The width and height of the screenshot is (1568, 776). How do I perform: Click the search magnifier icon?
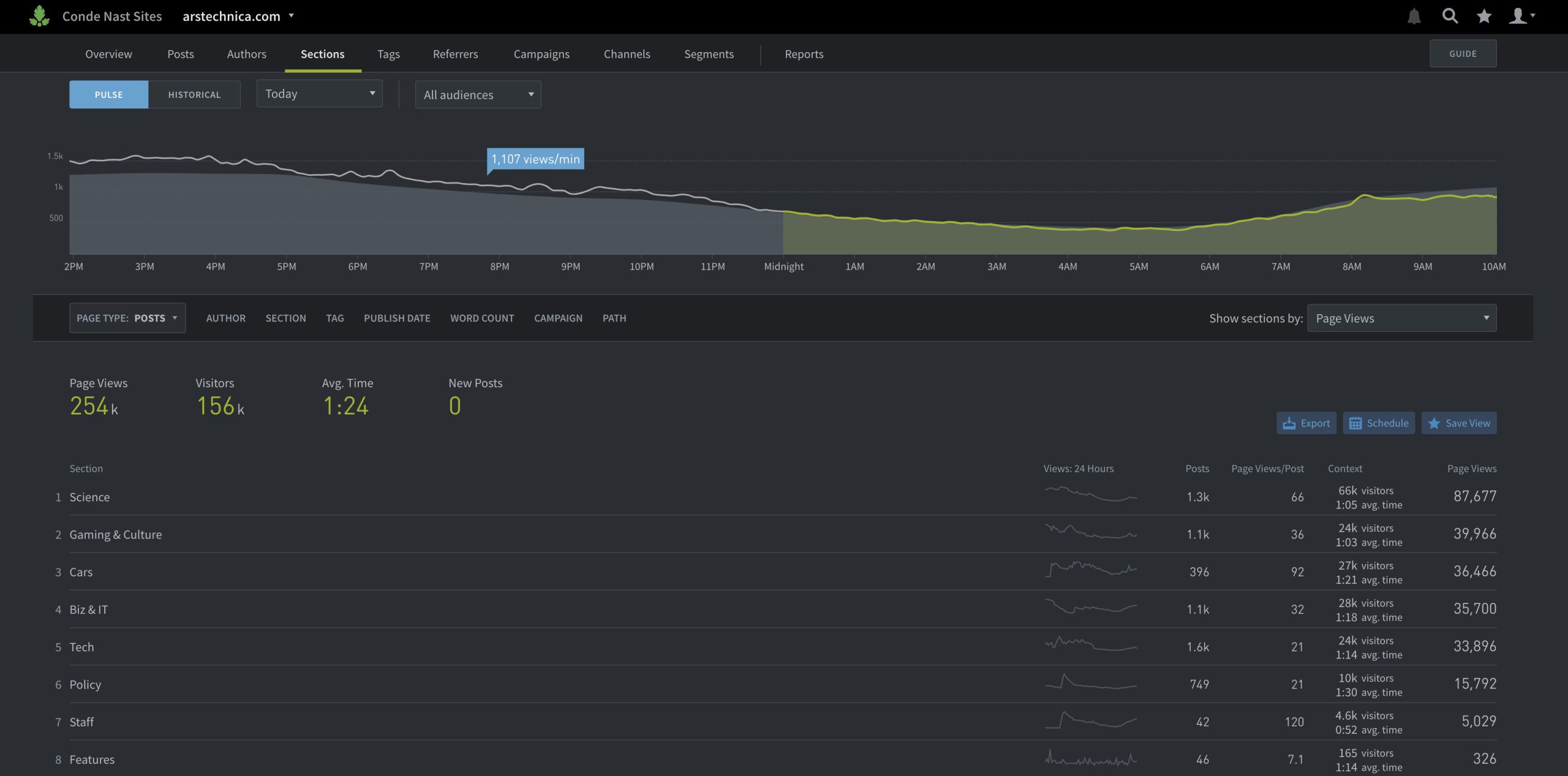1450,16
